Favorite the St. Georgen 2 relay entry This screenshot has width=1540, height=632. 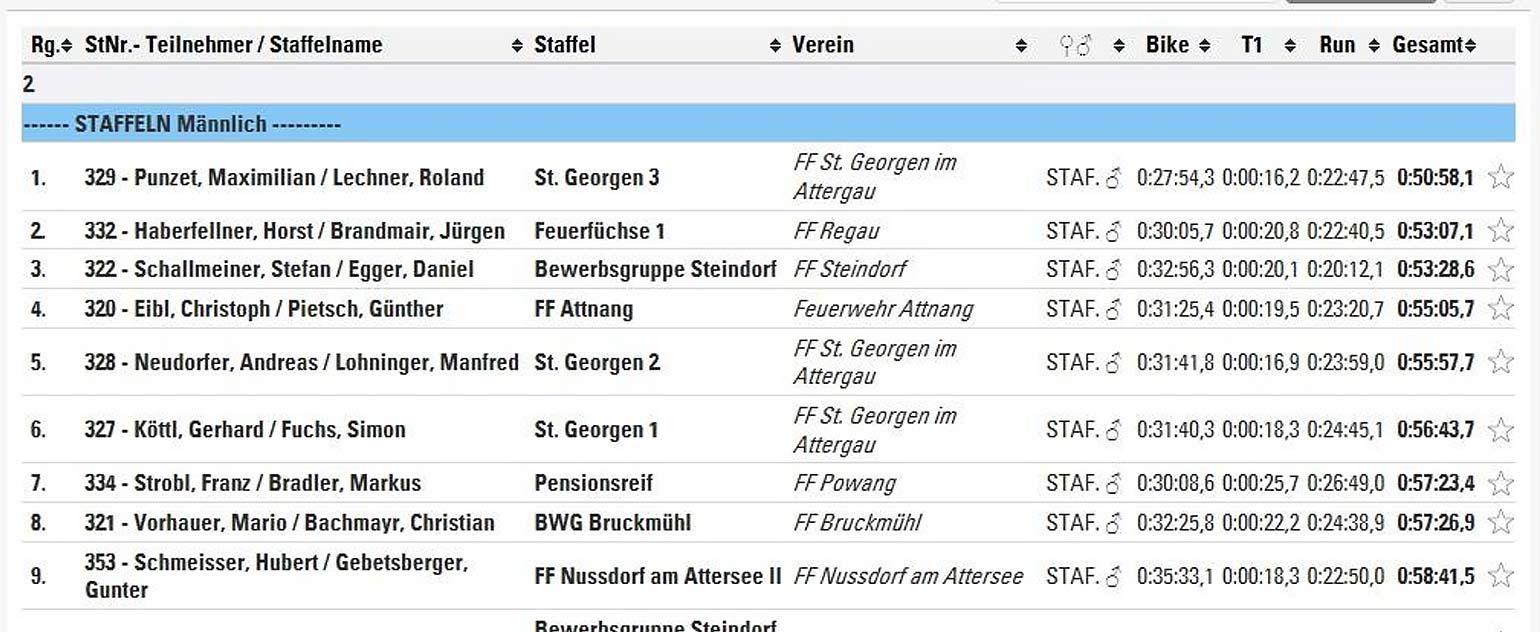[x=1500, y=362]
